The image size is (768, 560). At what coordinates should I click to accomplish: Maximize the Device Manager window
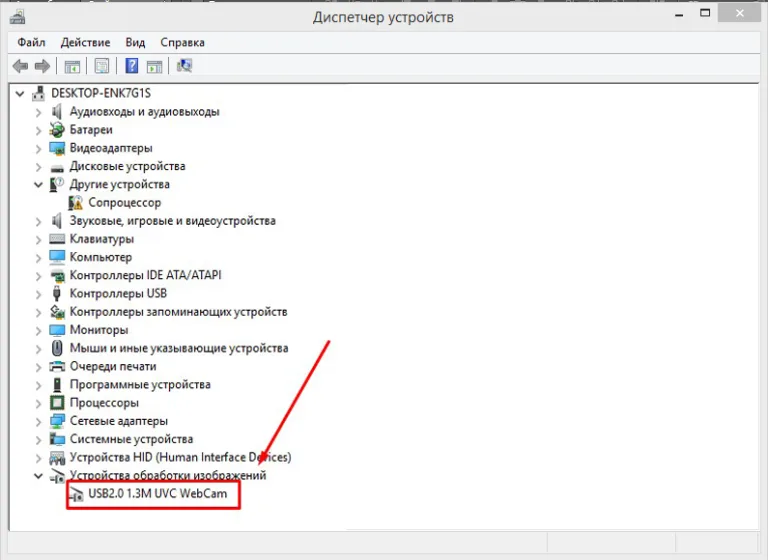coord(705,14)
